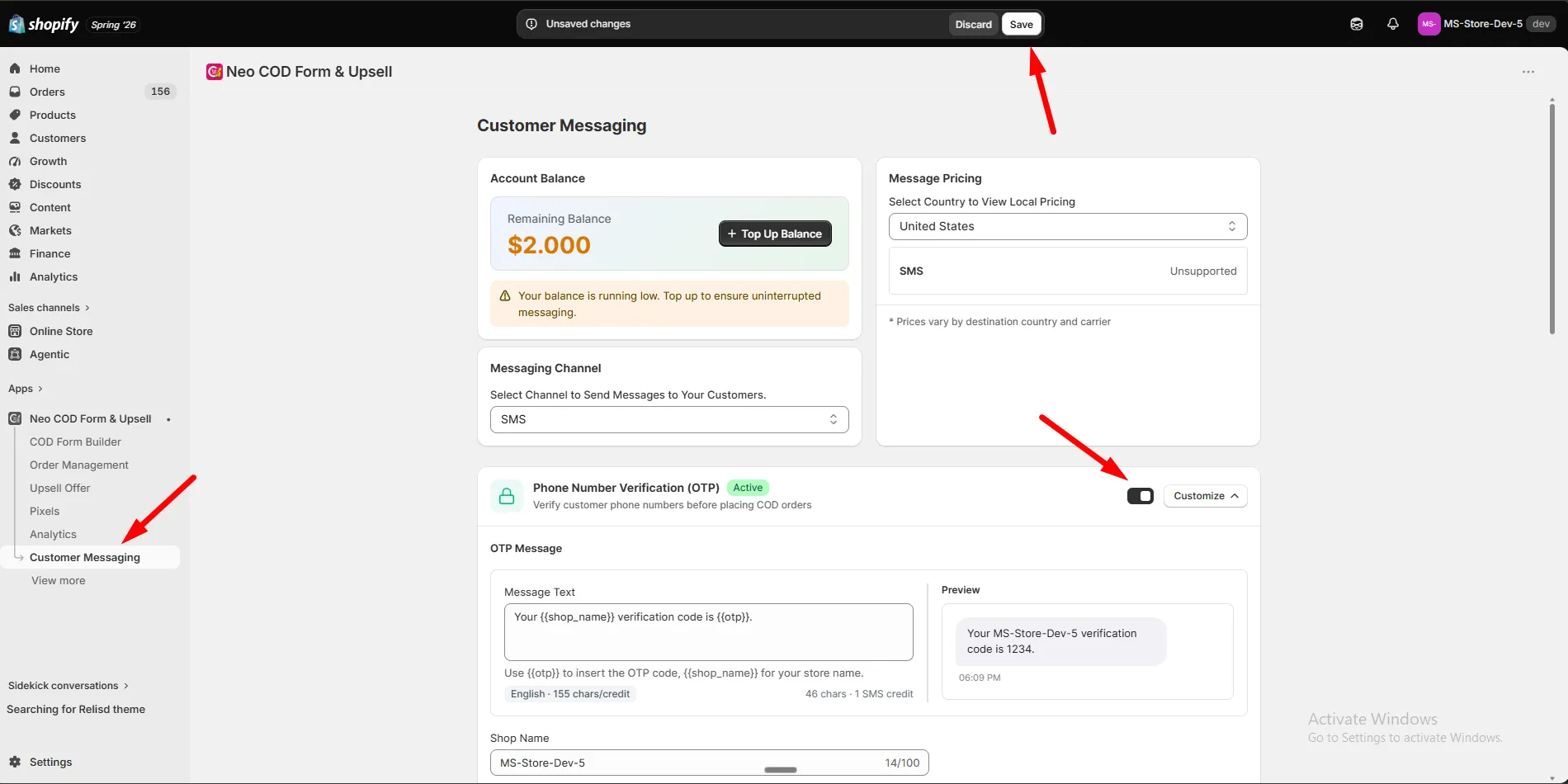The height and width of the screenshot is (784, 1568).
Task: Click the green Active status badge
Action: click(748, 488)
